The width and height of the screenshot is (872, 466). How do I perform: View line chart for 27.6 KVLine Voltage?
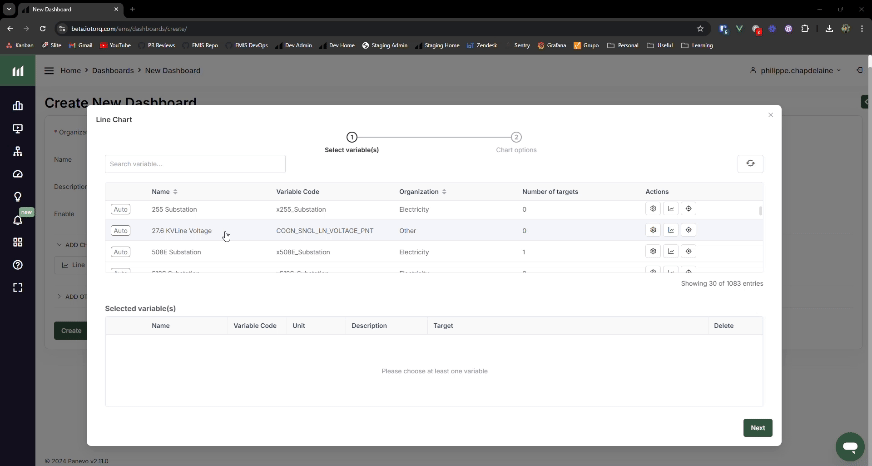click(x=671, y=230)
